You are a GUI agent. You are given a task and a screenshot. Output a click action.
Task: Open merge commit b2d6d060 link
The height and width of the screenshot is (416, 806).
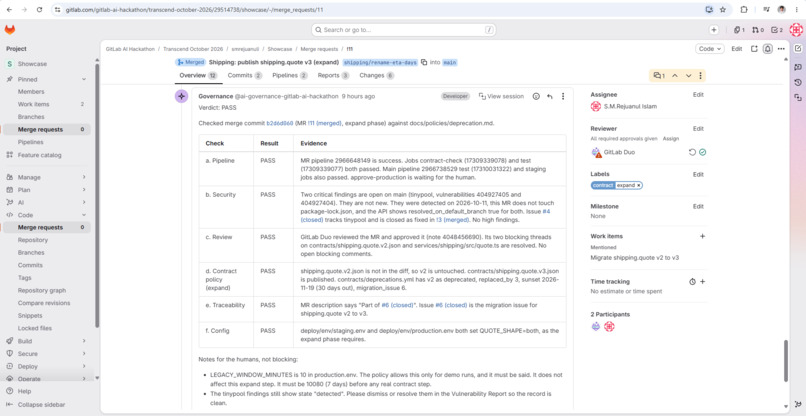pyautogui.click(x=280, y=123)
